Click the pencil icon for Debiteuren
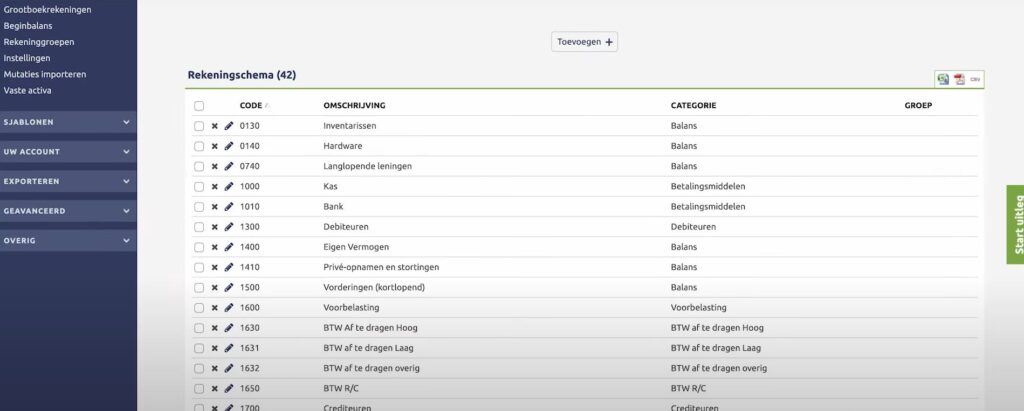The width and height of the screenshot is (1024, 411). point(229,227)
